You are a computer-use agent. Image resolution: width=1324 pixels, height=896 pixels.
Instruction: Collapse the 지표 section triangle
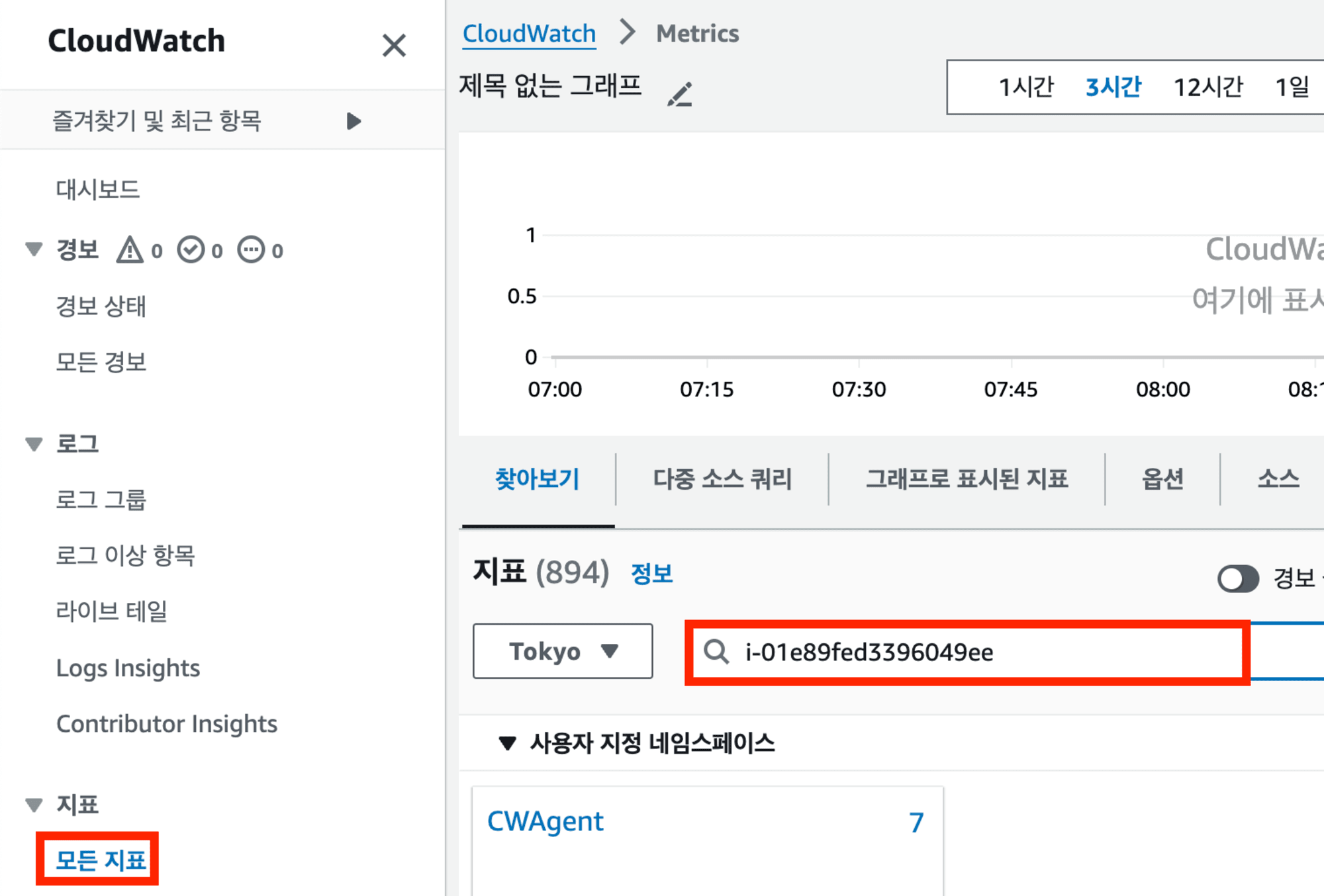[x=34, y=805]
